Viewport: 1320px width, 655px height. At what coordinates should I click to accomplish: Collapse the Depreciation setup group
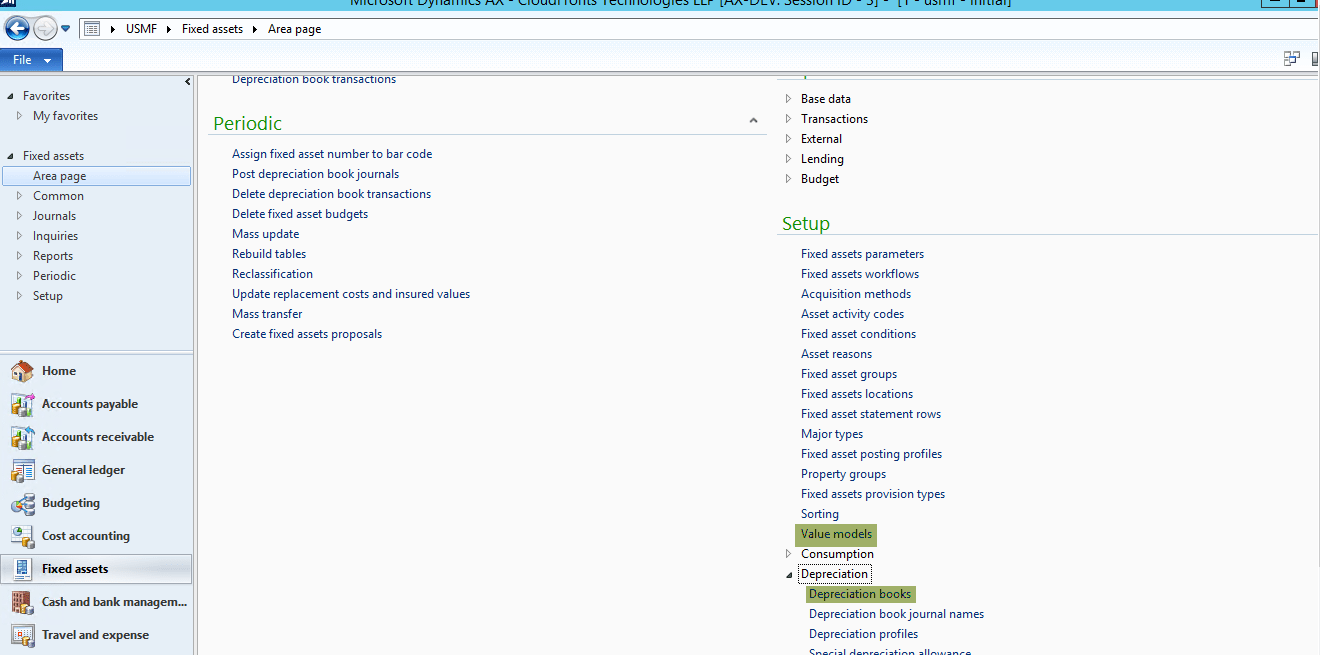(x=788, y=574)
